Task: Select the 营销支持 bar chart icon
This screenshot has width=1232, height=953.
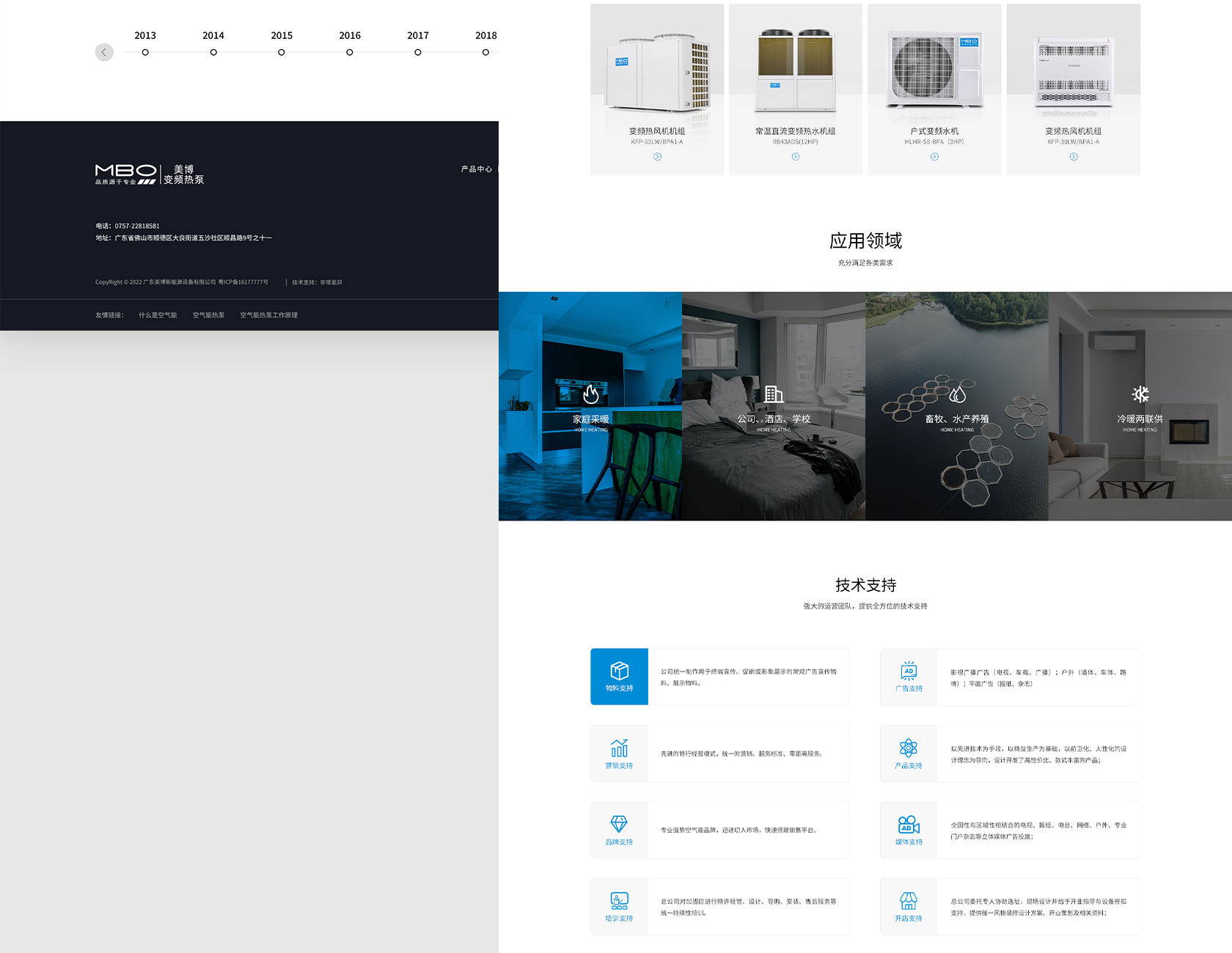Action: pyautogui.click(x=619, y=748)
